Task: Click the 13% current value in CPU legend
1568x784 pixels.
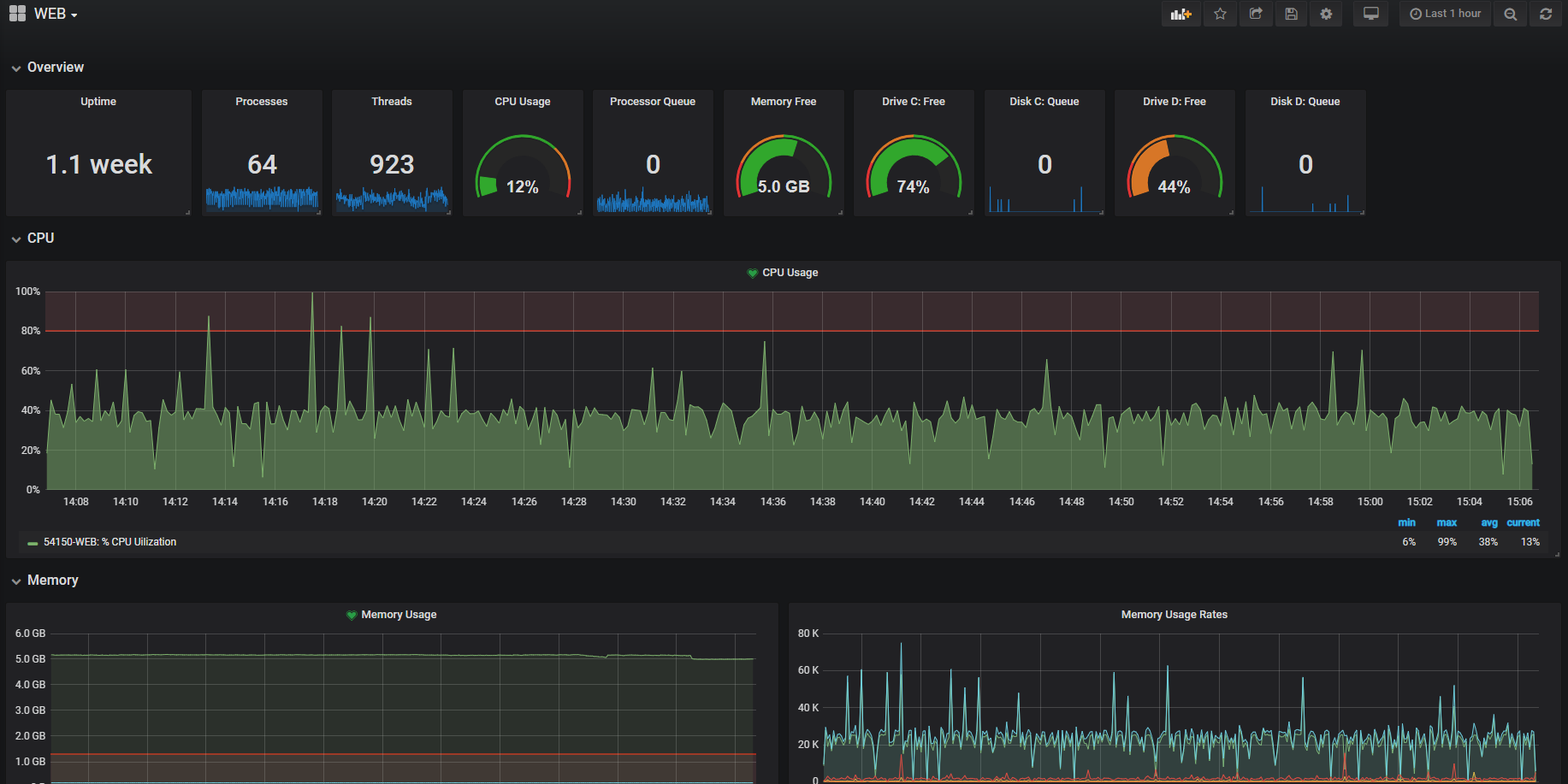Action: (x=1530, y=542)
